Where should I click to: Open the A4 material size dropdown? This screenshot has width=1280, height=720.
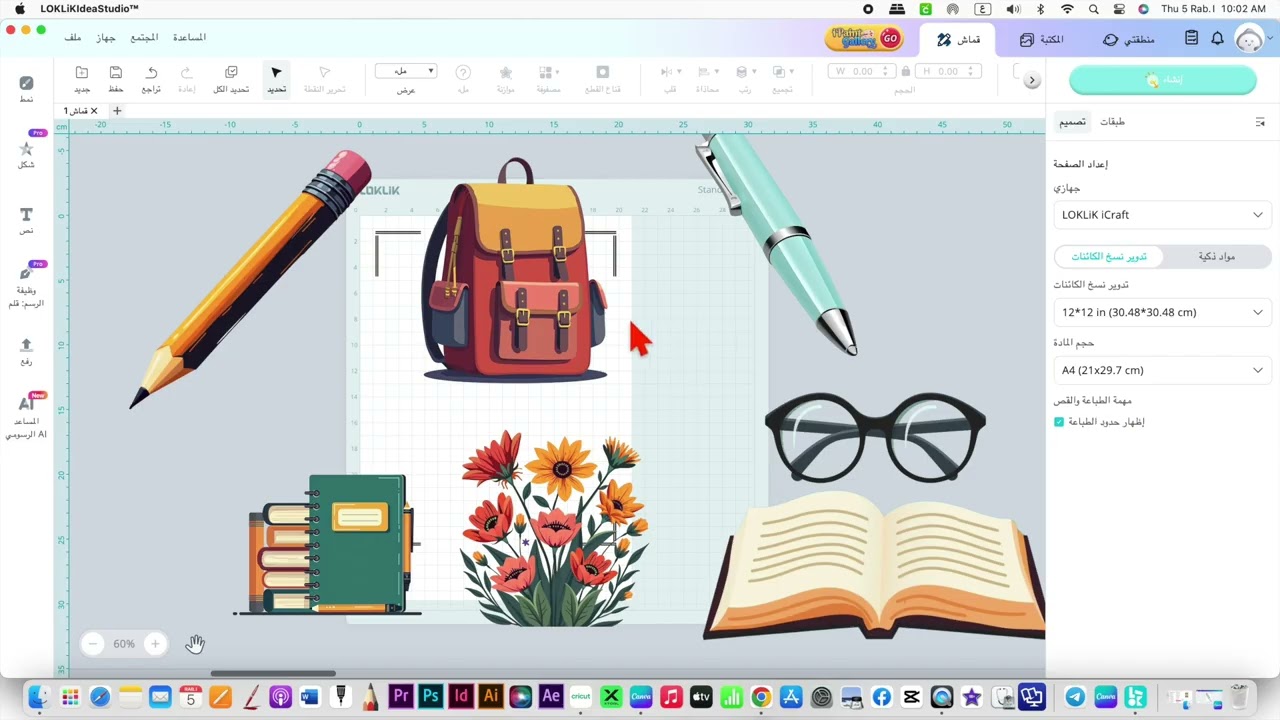[1162, 370]
